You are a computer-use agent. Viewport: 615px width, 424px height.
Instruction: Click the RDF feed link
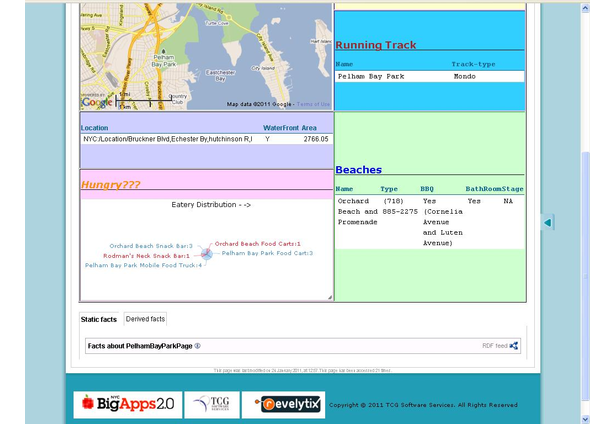tap(495, 346)
